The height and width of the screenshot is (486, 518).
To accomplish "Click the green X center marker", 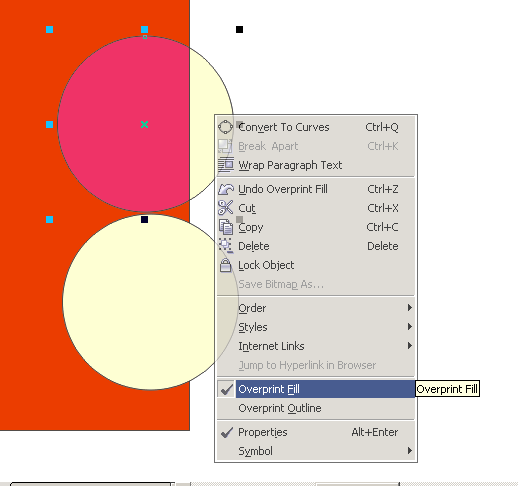I will [x=144, y=124].
